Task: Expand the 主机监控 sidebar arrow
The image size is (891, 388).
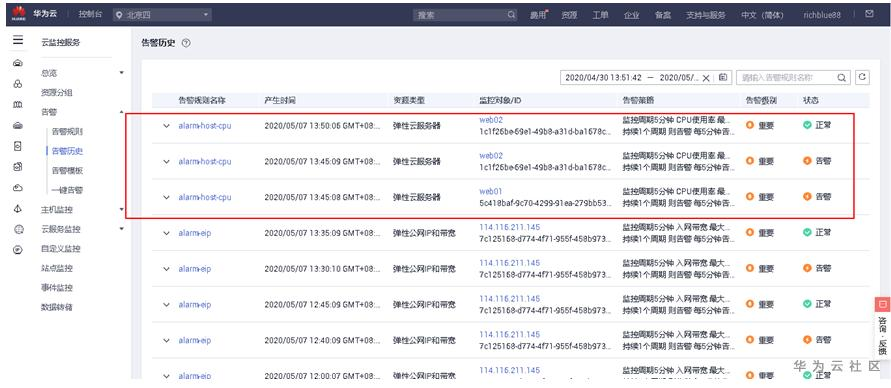Action: (121, 210)
